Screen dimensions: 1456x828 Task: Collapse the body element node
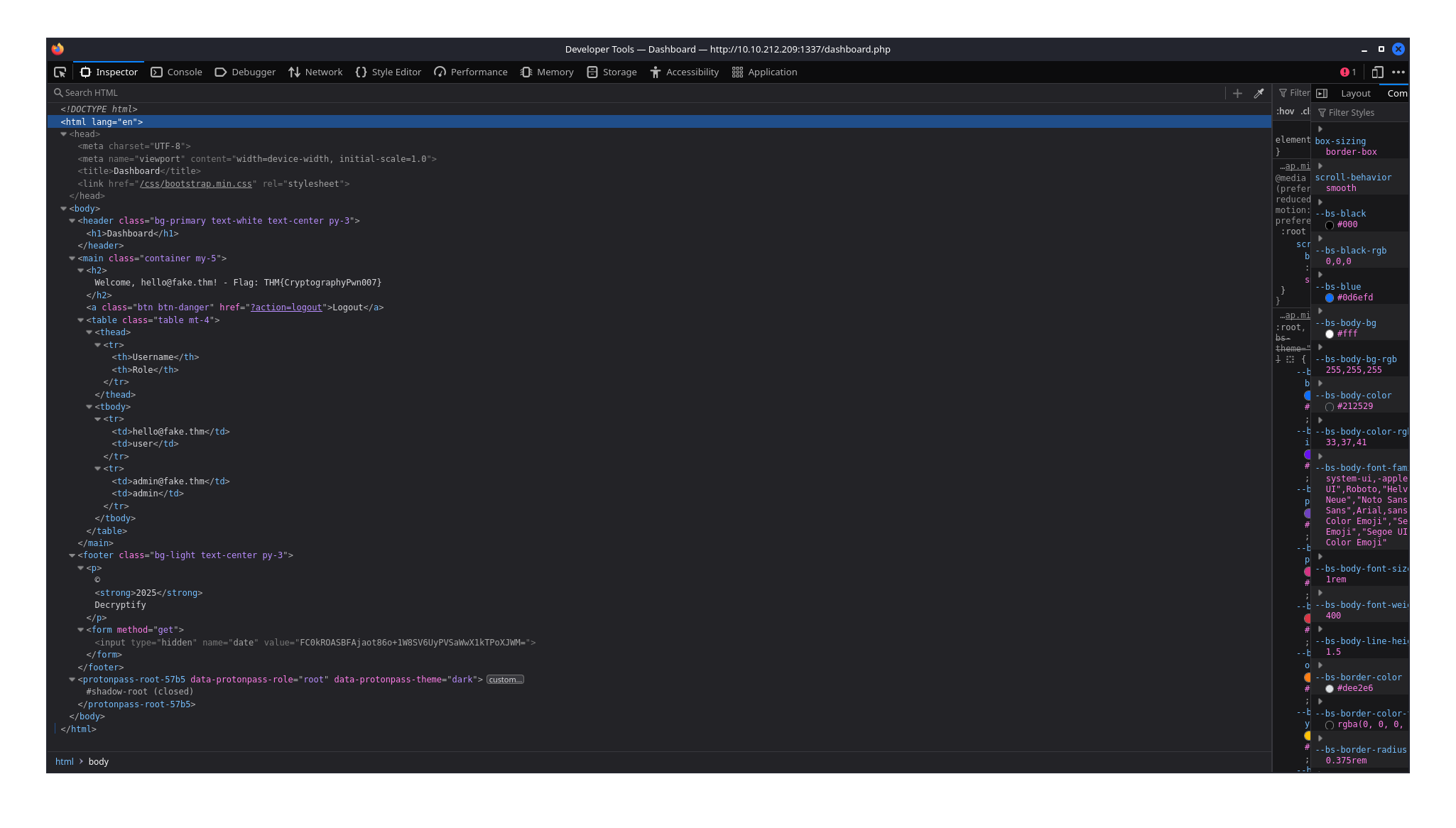coord(63,209)
